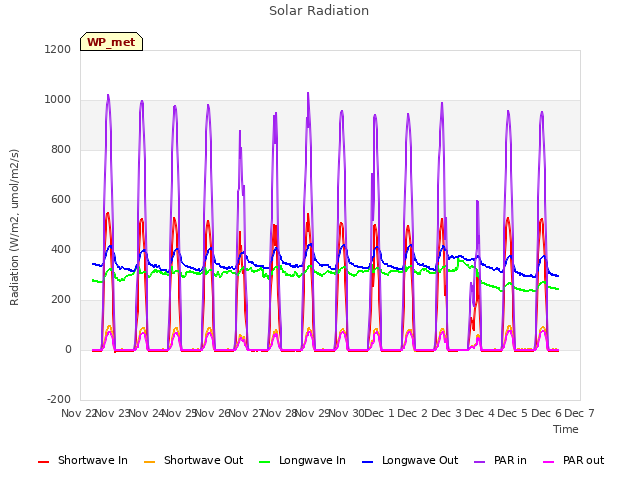Click the Time x-axis title
Image resolution: width=640 pixels, height=480 pixels.
566,429
